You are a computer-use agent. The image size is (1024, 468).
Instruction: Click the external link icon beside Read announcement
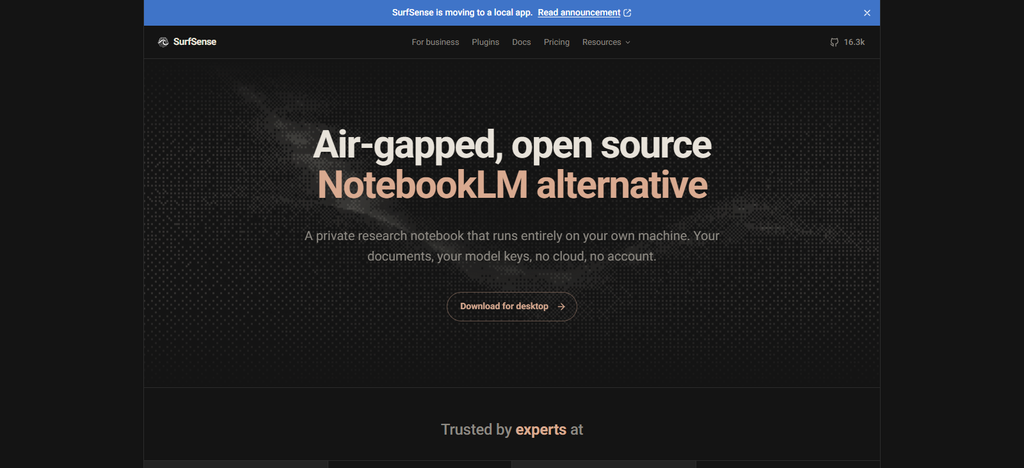[627, 12]
